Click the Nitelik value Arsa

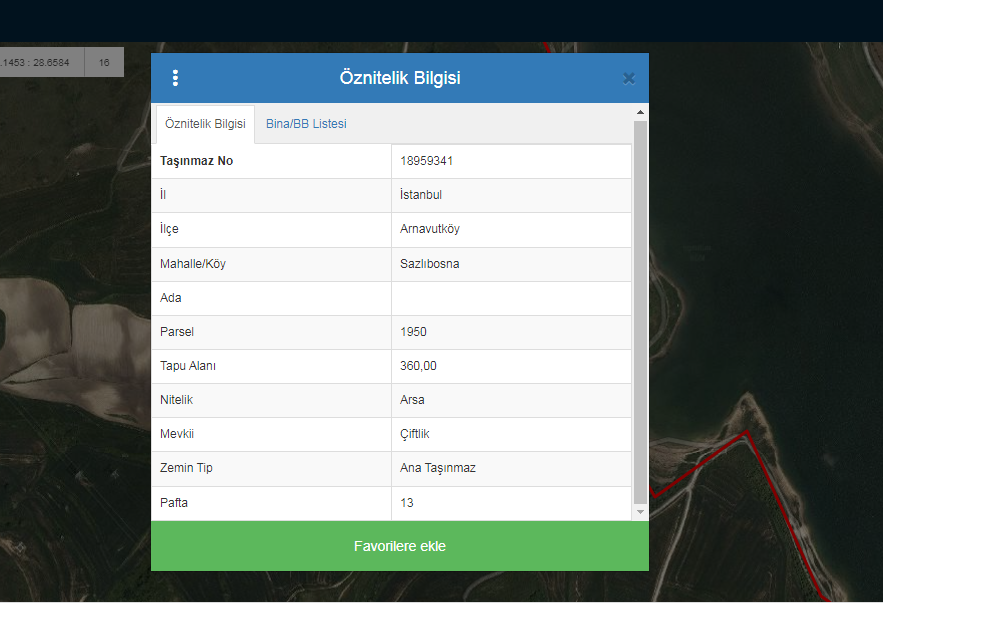[412, 400]
